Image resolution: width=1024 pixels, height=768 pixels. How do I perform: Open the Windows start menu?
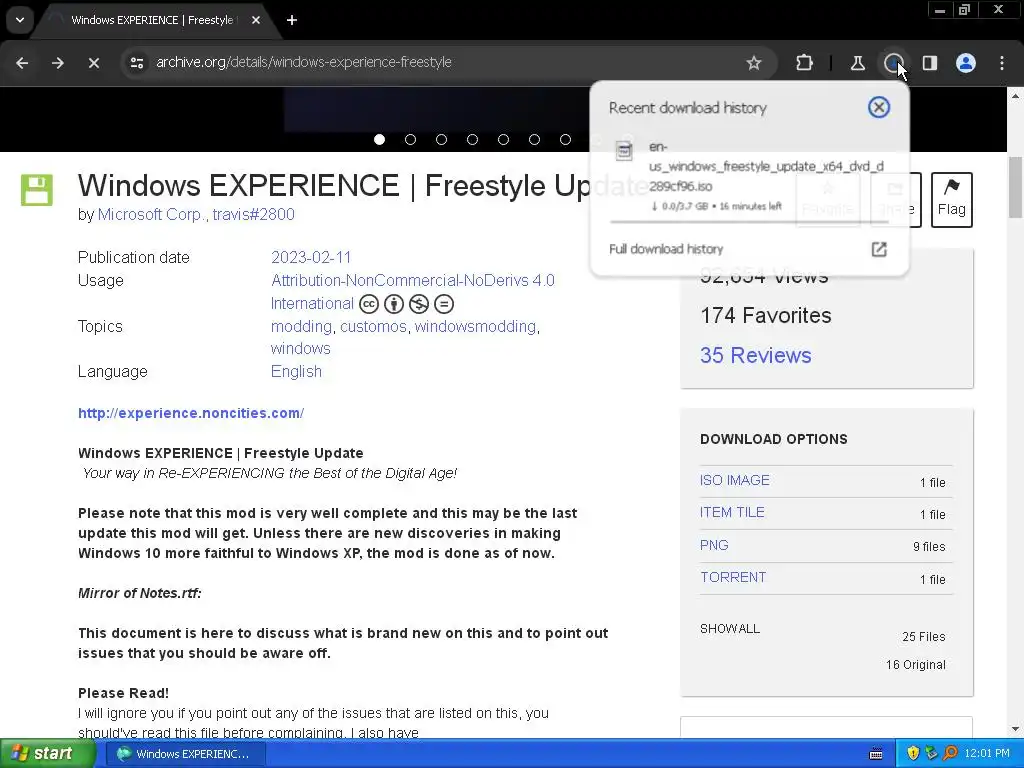point(48,754)
